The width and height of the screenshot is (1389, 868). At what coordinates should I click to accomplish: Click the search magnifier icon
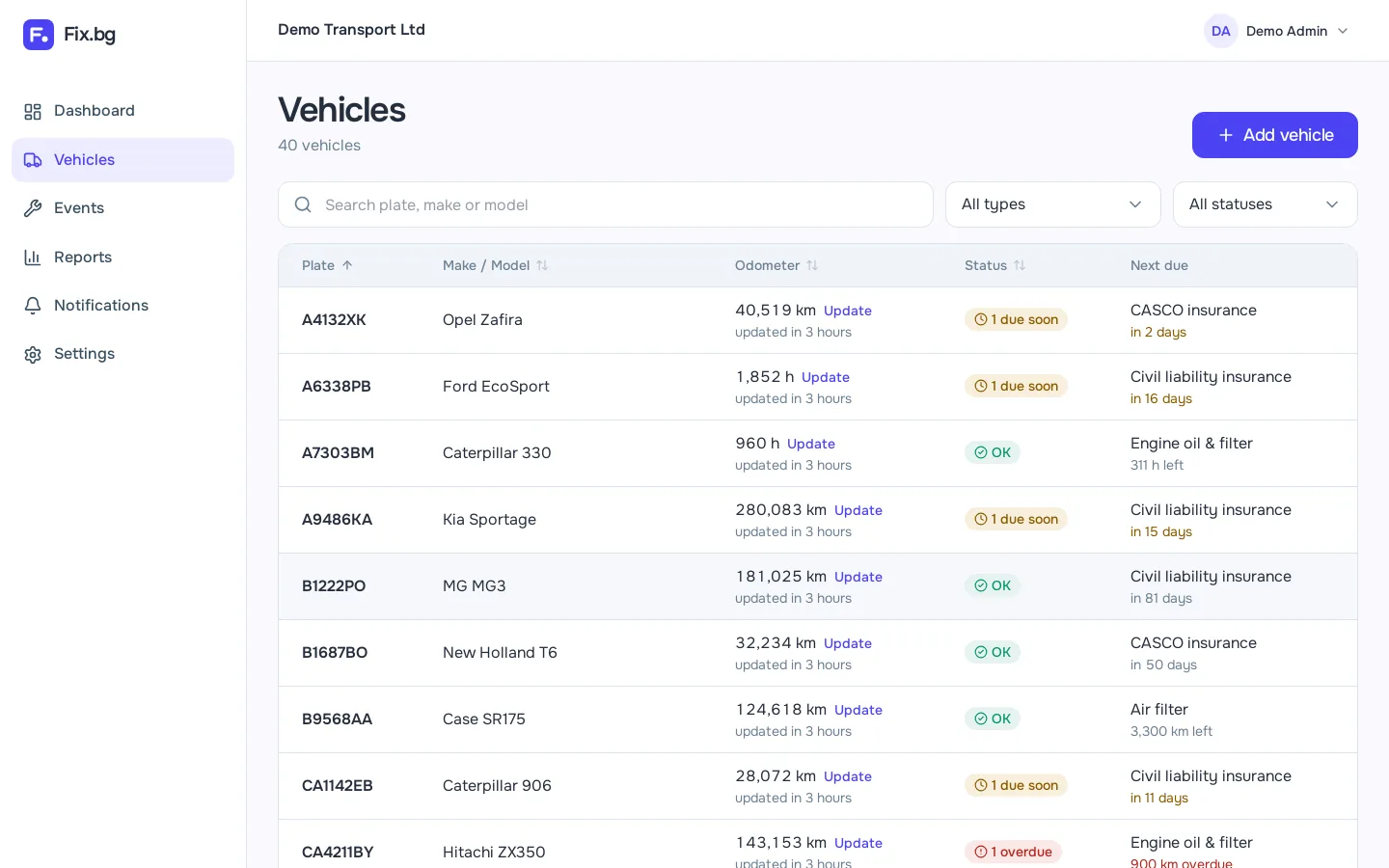pos(303,204)
